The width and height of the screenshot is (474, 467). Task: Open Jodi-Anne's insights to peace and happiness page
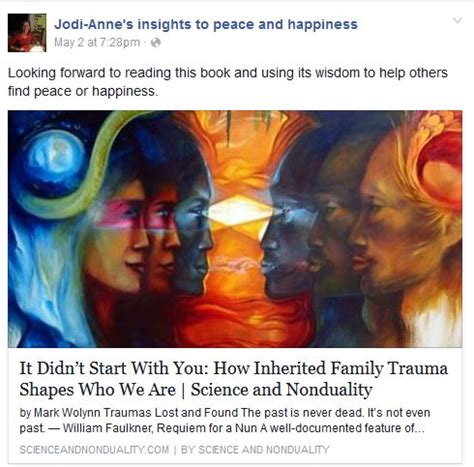(206, 24)
